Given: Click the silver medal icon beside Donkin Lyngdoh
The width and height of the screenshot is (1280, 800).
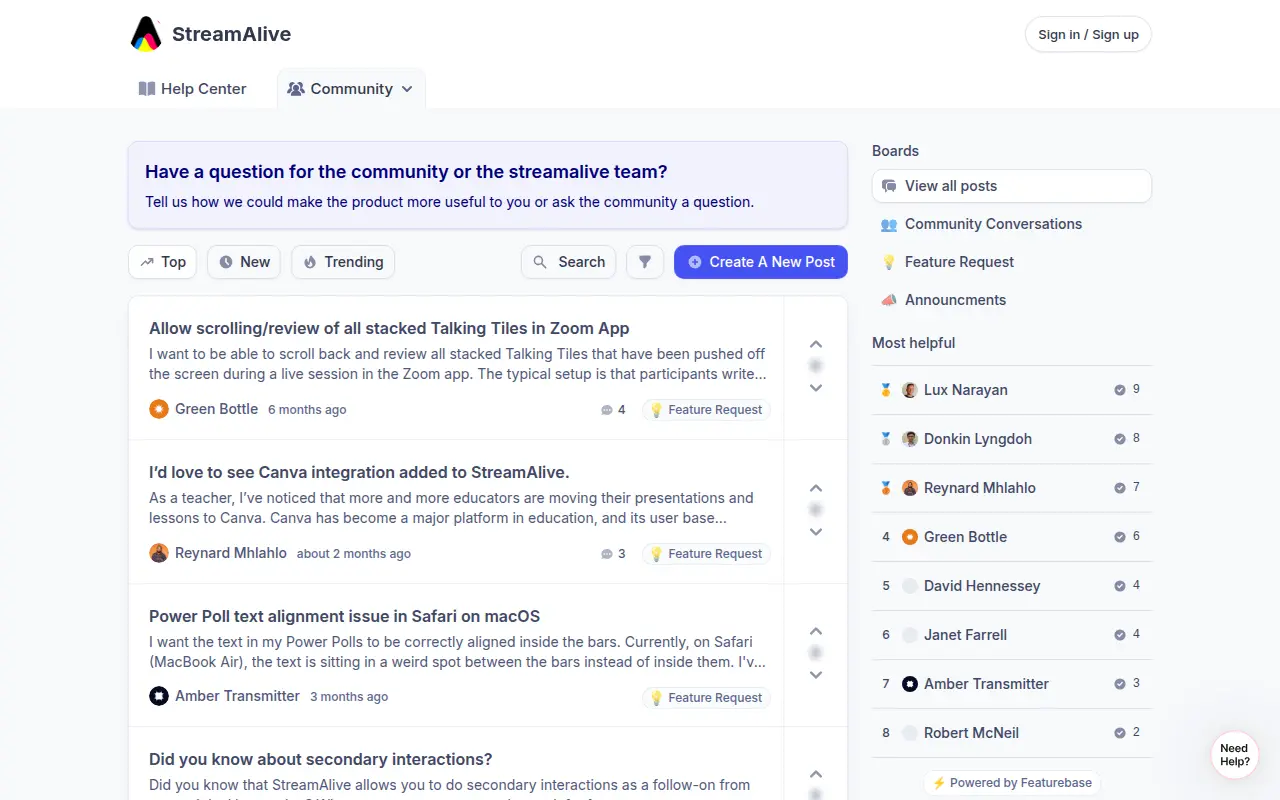Looking at the screenshot, I should pyautogui.click(x=886, y=439).
